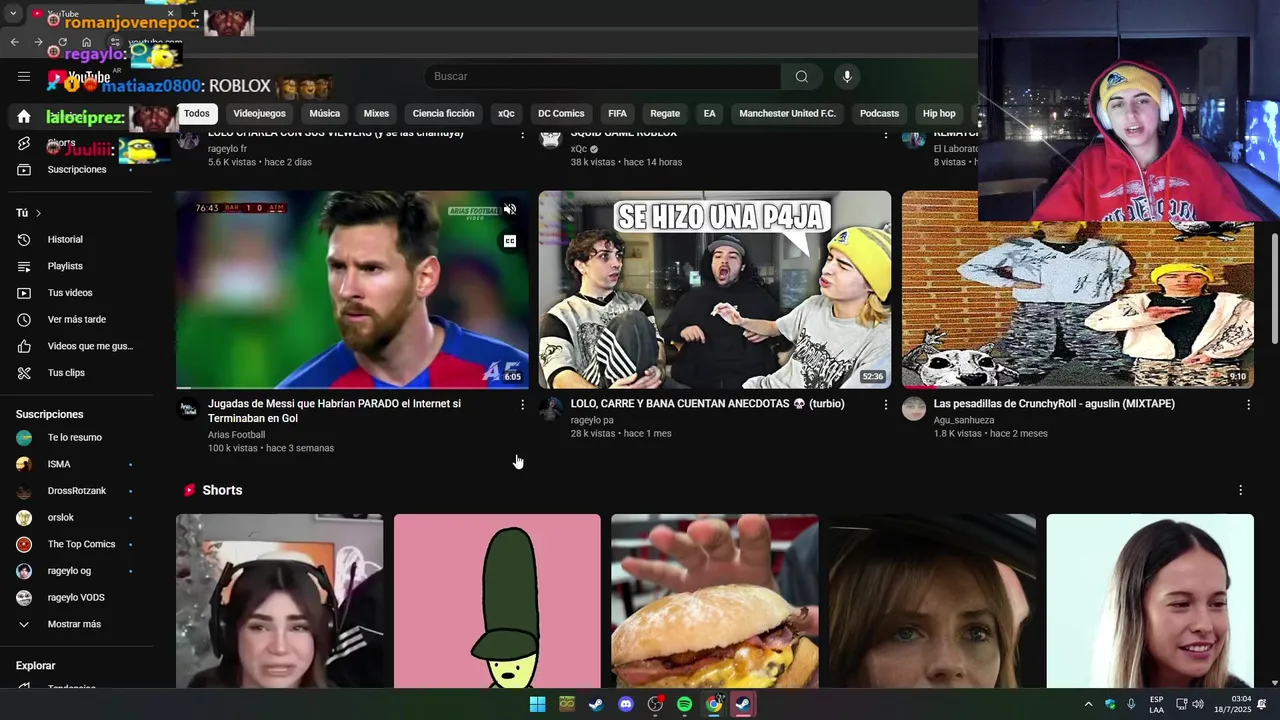Open the YouTube guide hamburger menu
1280x720 pixels.
pos(24,76)
